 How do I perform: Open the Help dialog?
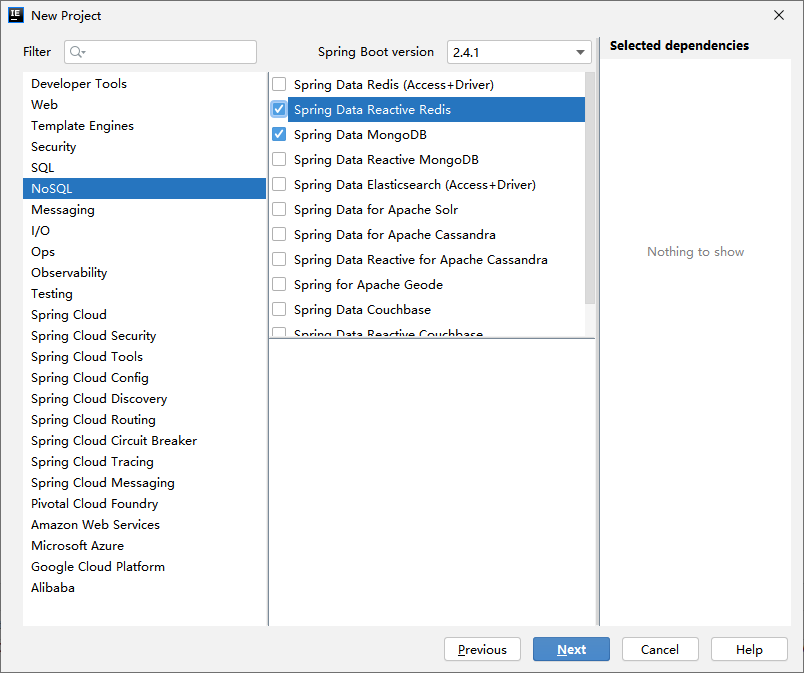[749, 649]
